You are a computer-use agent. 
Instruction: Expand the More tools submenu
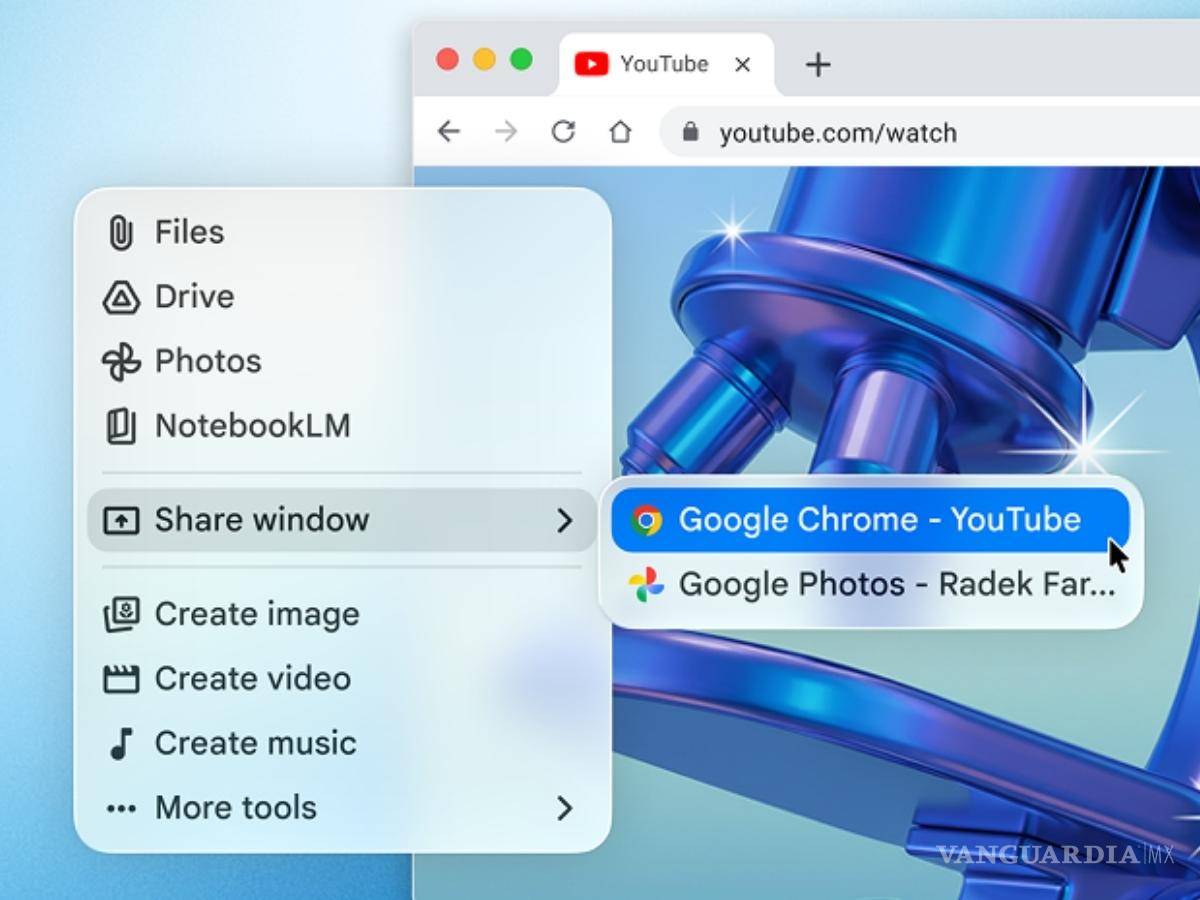pyautogui.click(x=566, y=807)
